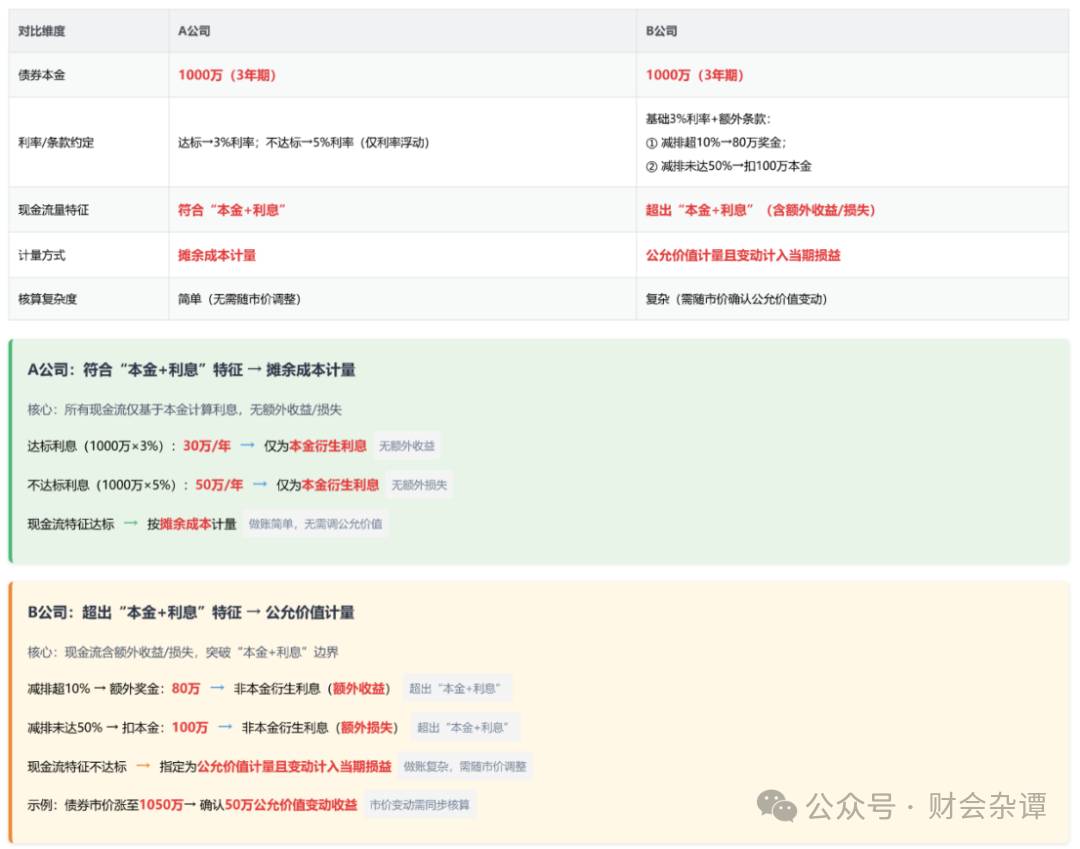Select the '现金流量特征' row label
Viewport: 1080px width, 849px height.
pos(54,210)
